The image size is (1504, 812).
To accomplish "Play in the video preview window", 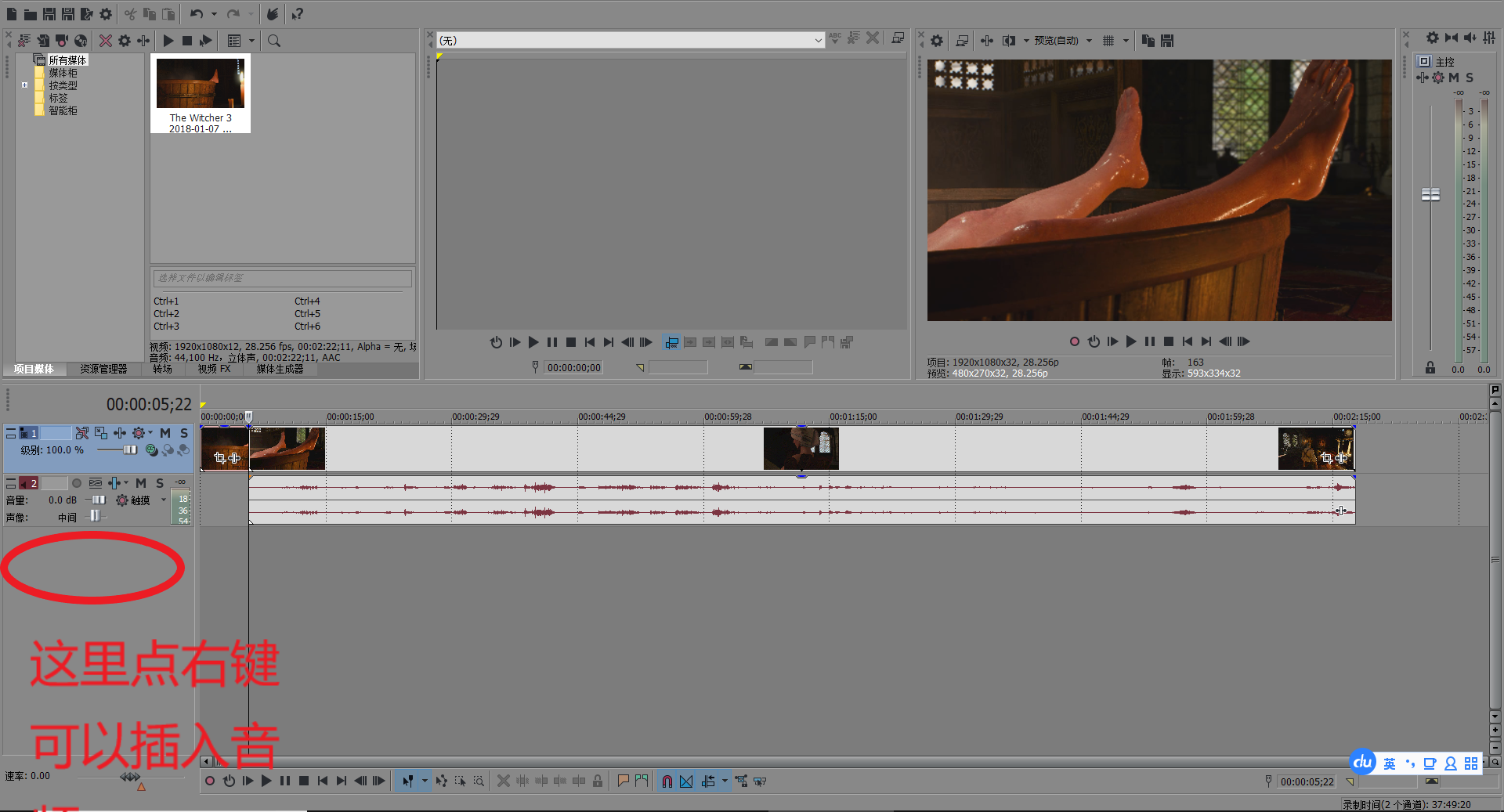I will pos(1131,341).
